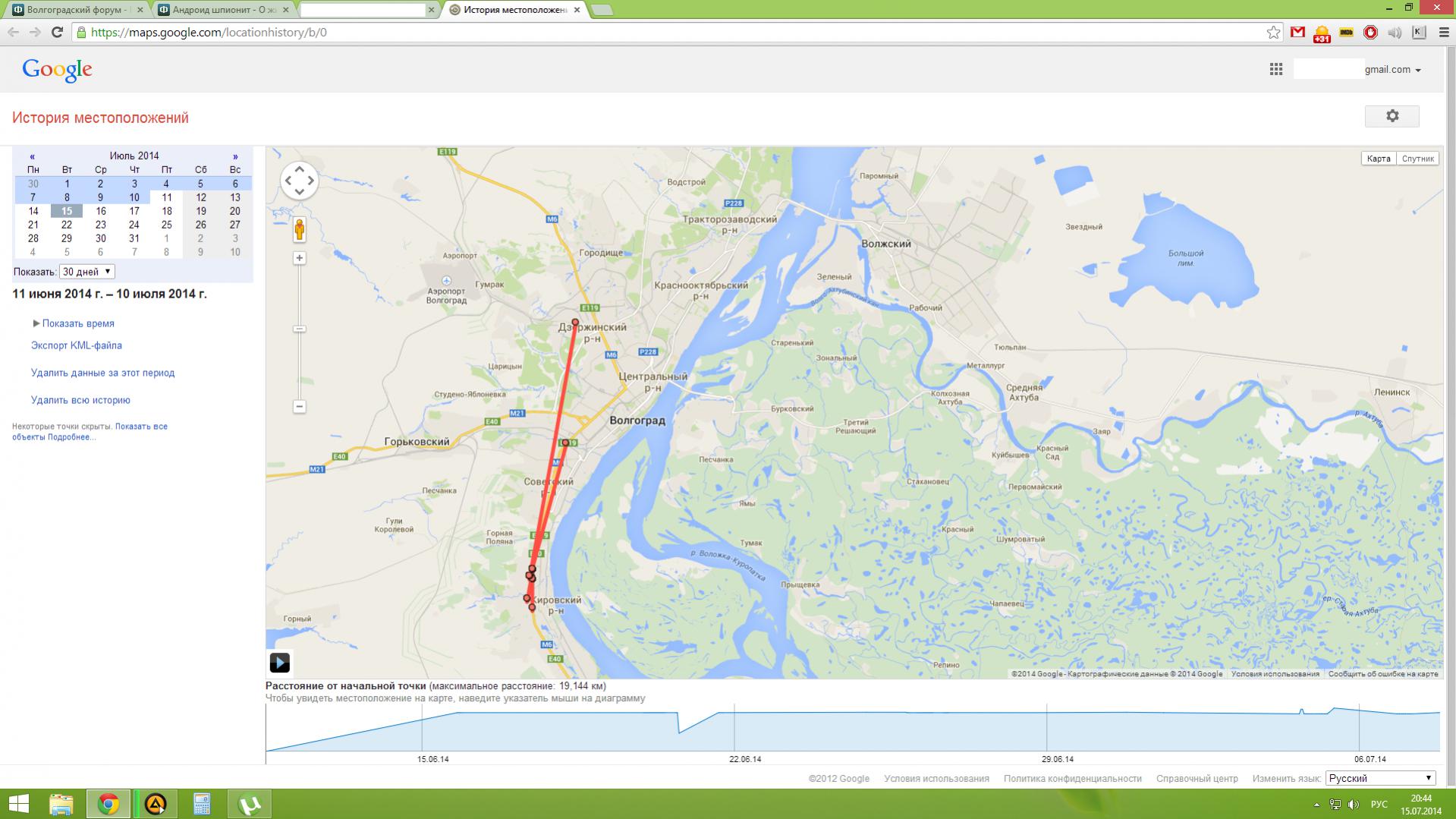Switch to the Андроид шпионит tab
The width and height of the screenshot is (1456, 819).
222,10
